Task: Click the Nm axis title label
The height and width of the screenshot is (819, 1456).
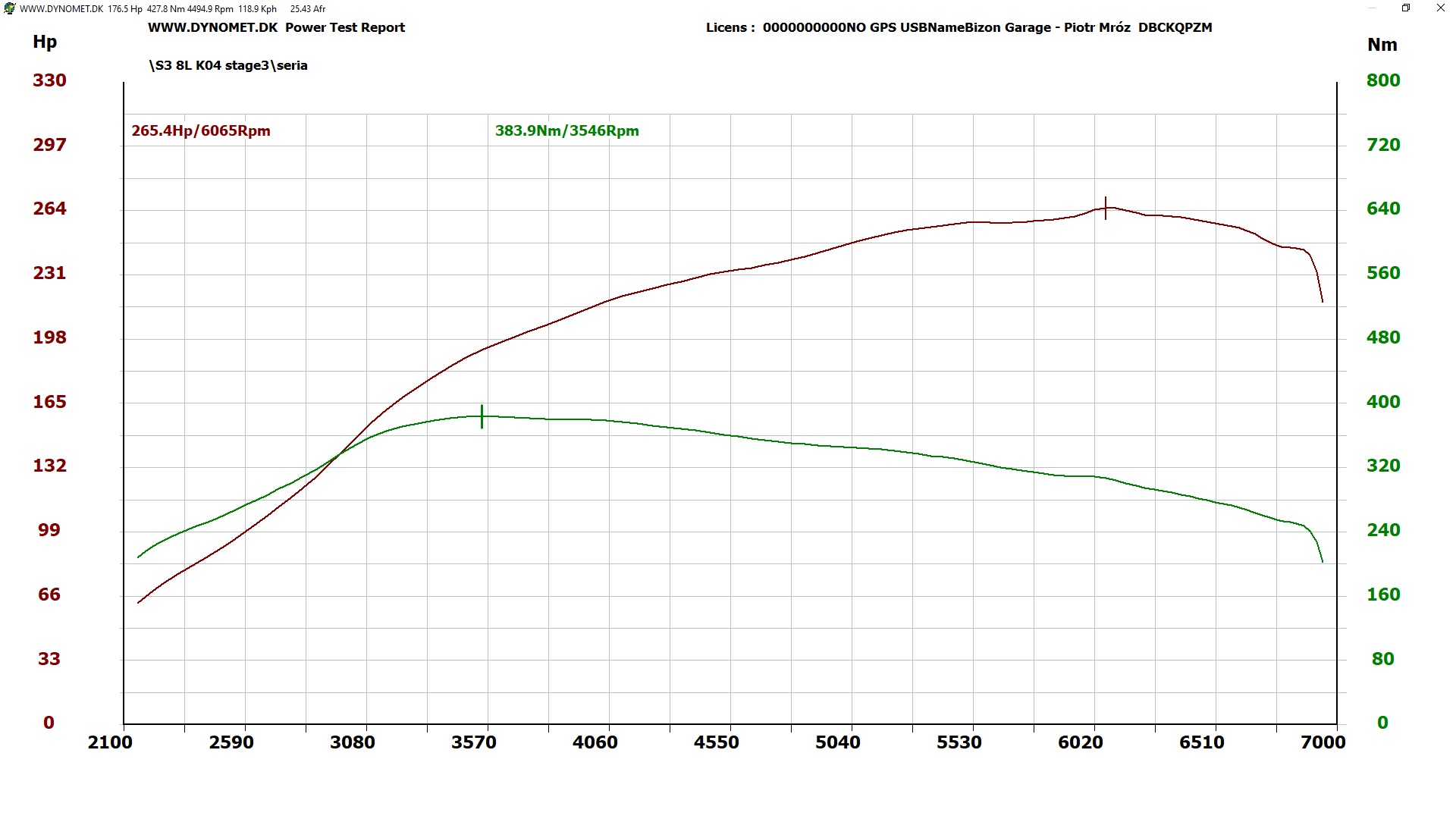Action: [1382, 45]
